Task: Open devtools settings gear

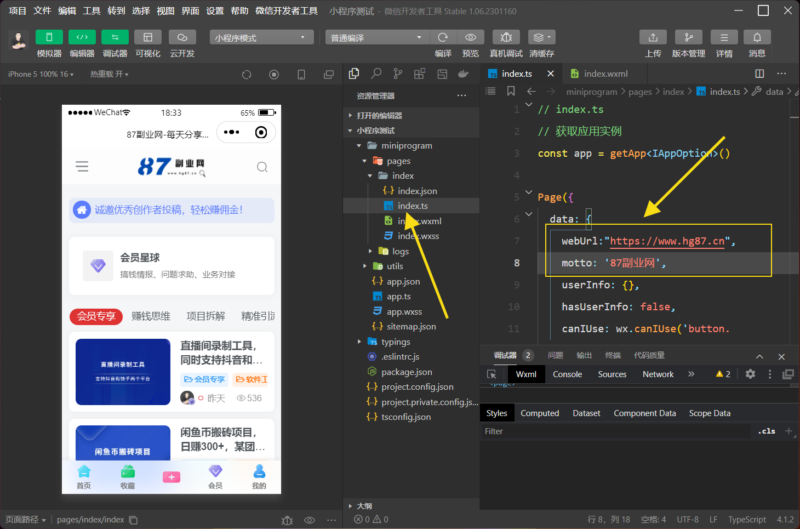Action: coord(750,374)
